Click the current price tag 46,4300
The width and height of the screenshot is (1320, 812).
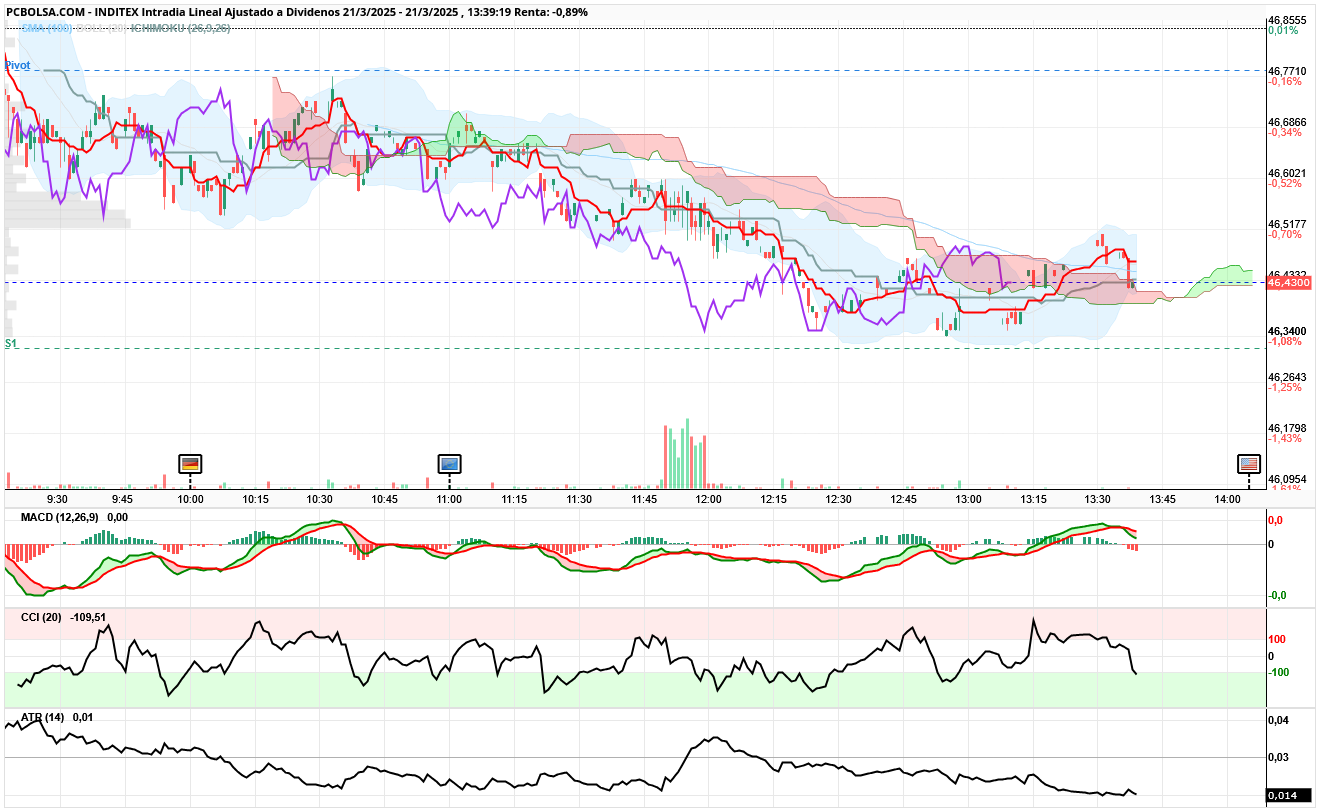1289,283
